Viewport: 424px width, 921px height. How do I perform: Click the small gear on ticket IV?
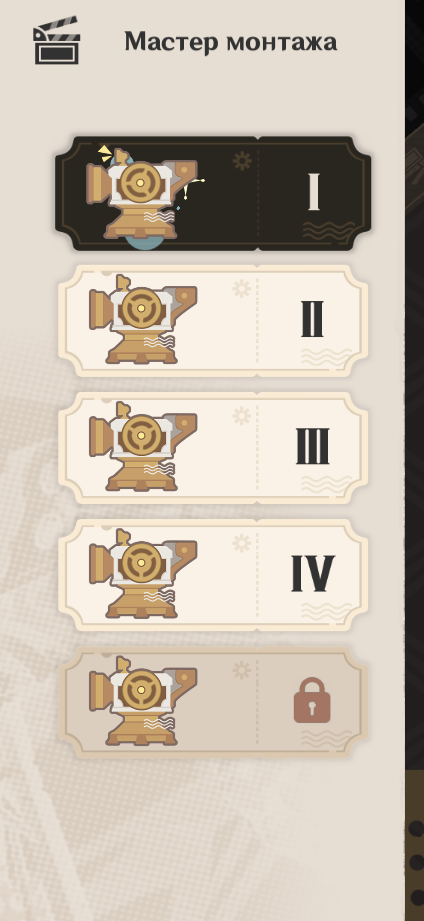tap(241, 543)
